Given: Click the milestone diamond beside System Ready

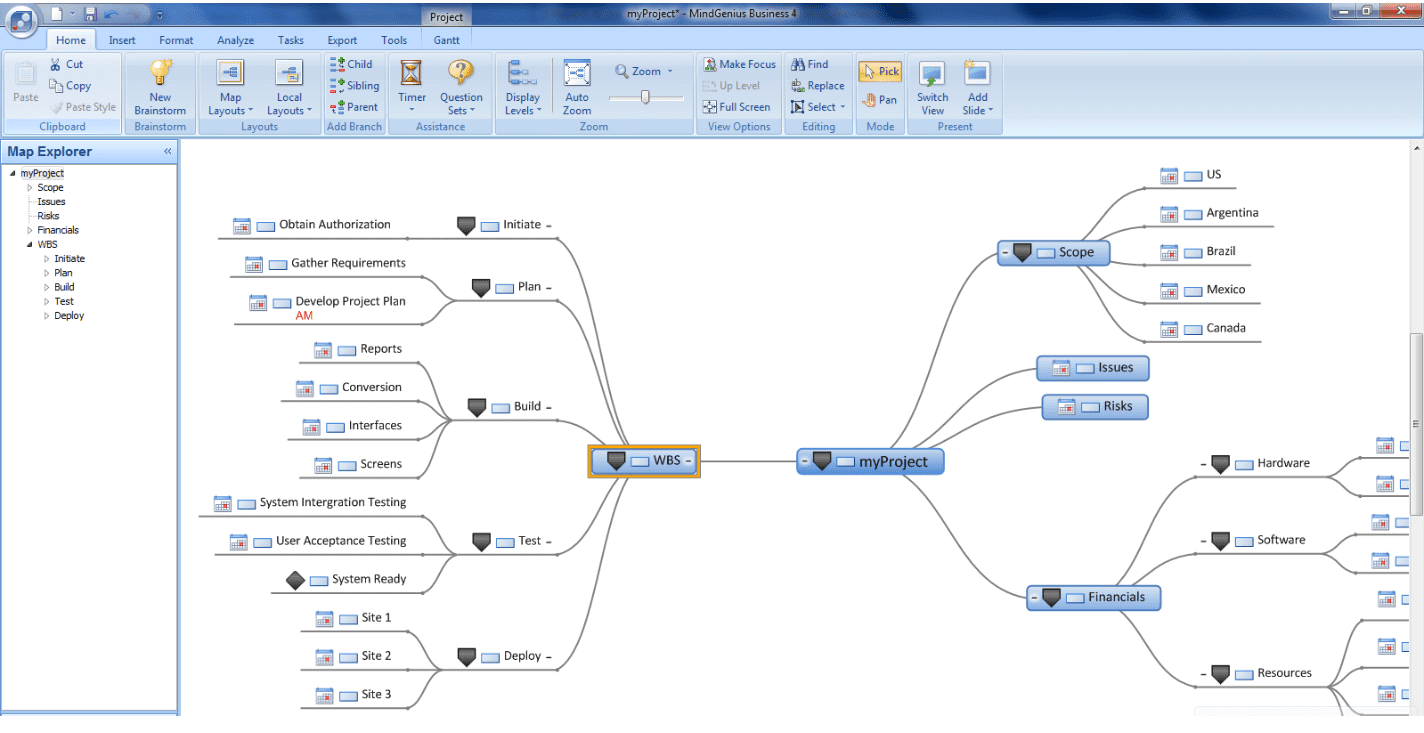Looking at the screenshot, I should click(x=294, y=580).
